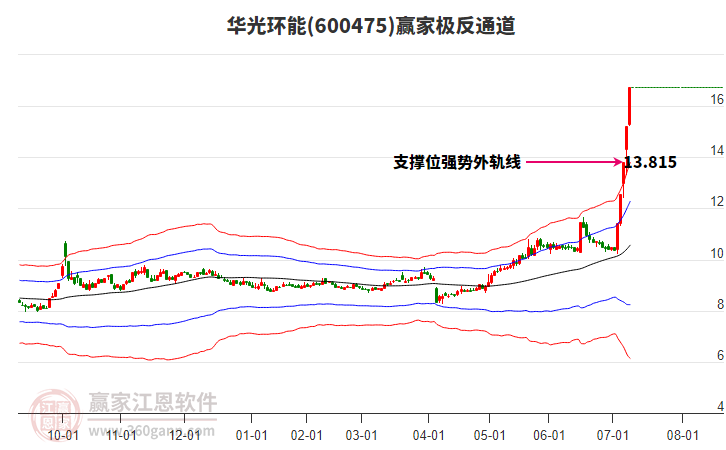
Task: Select the 13.815 support value label
Action: tap(651, 162)
